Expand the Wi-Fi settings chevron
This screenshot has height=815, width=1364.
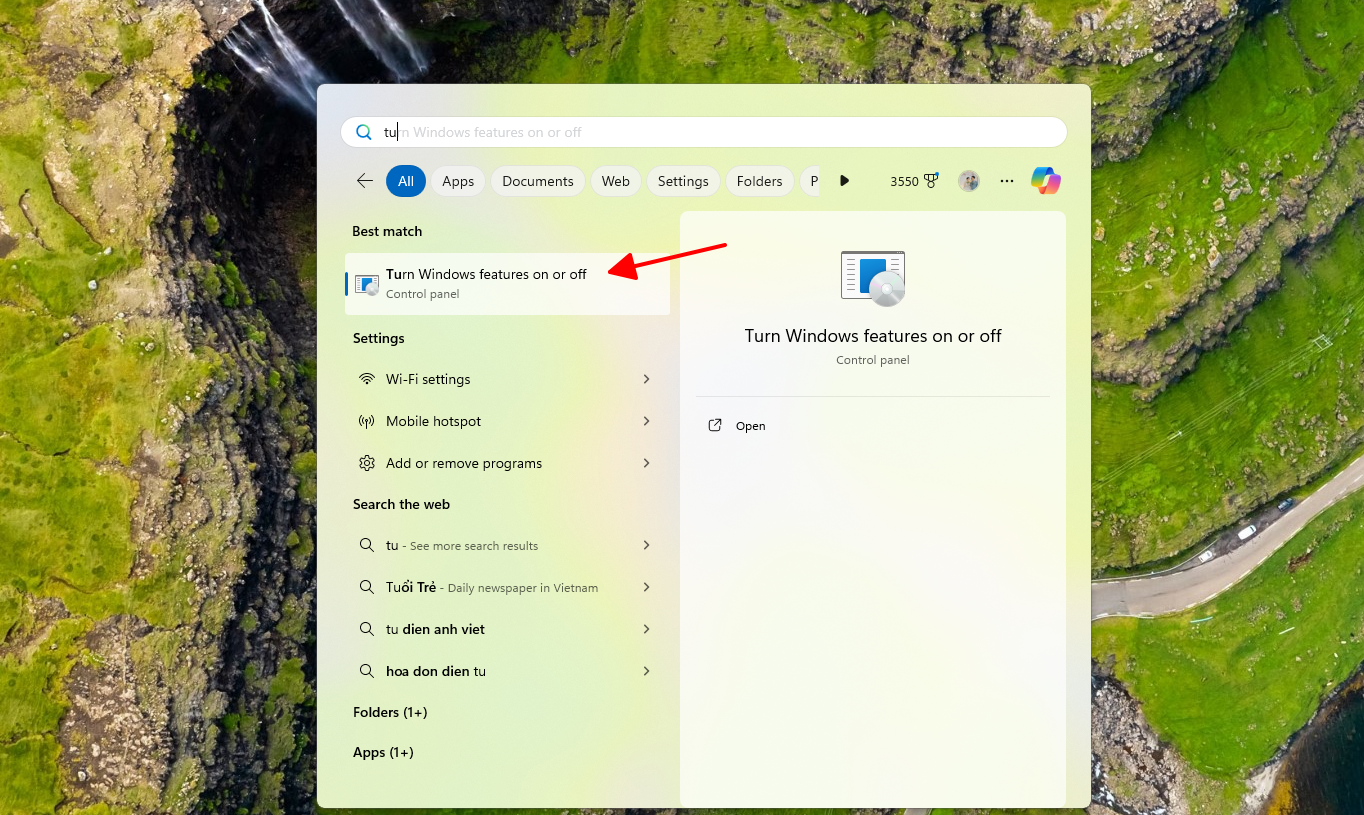[647, 379]
